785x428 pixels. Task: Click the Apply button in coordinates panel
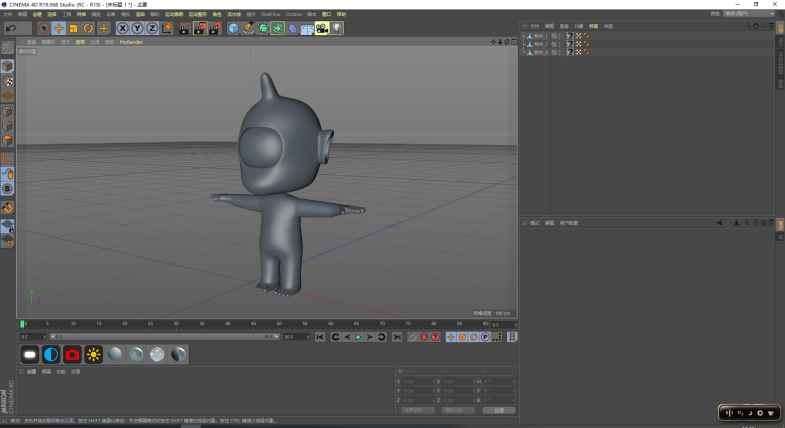coord(498,410)
